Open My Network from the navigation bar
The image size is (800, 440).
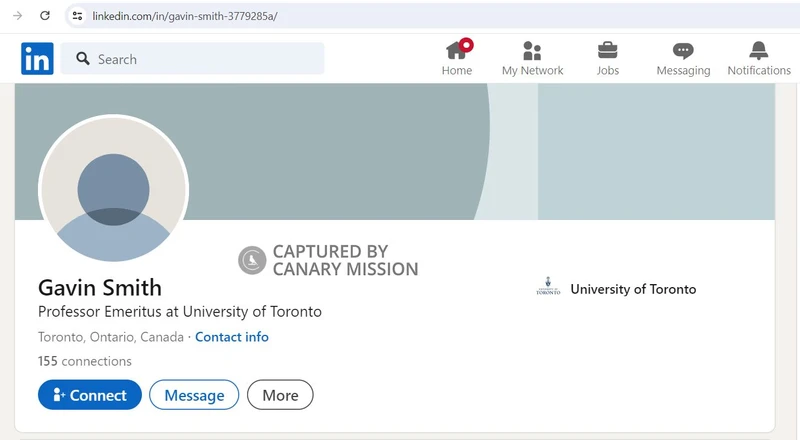[532, 58]
